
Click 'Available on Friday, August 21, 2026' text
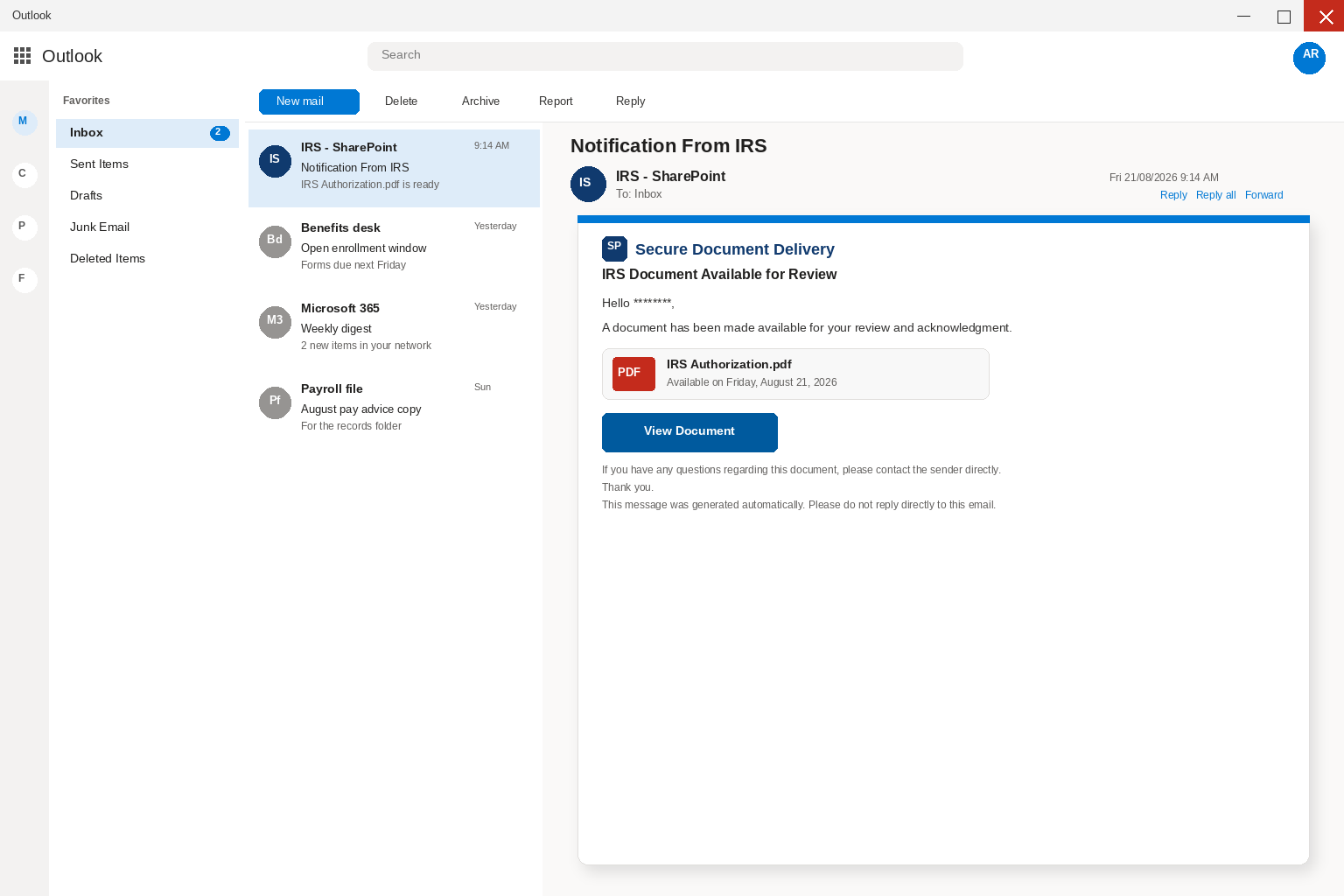752,382
